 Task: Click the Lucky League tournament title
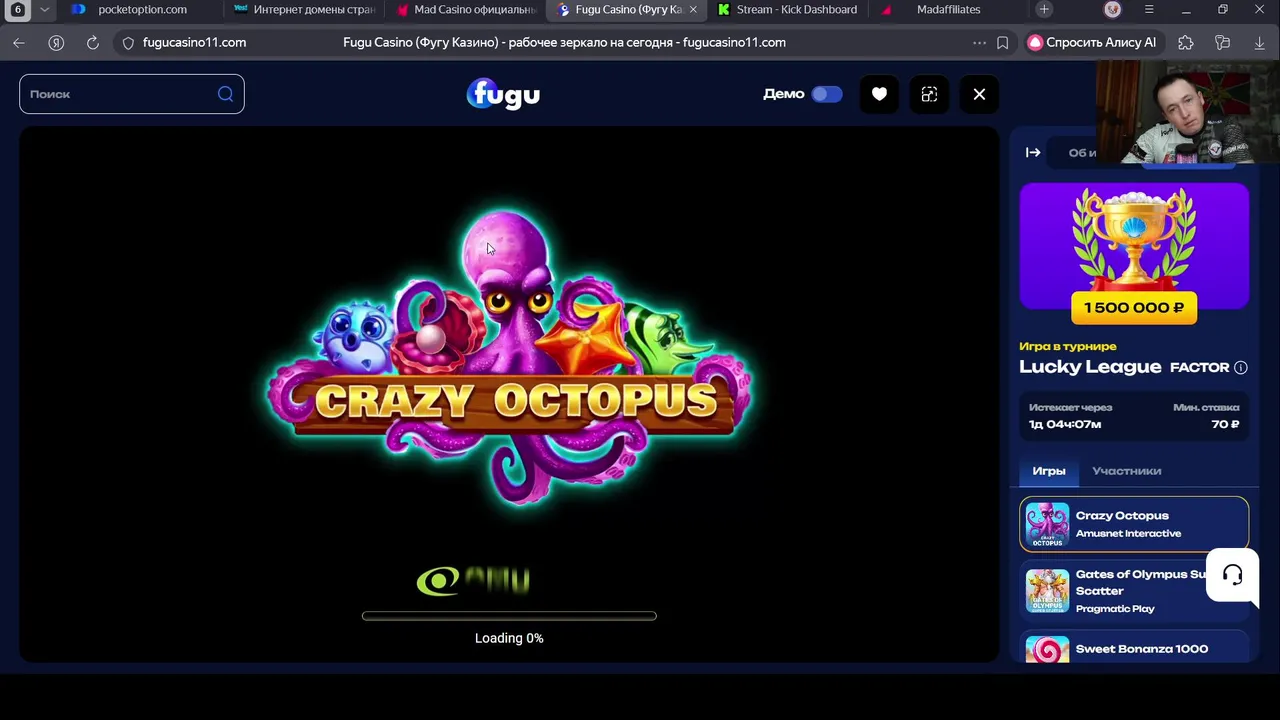click(1090, 367)
